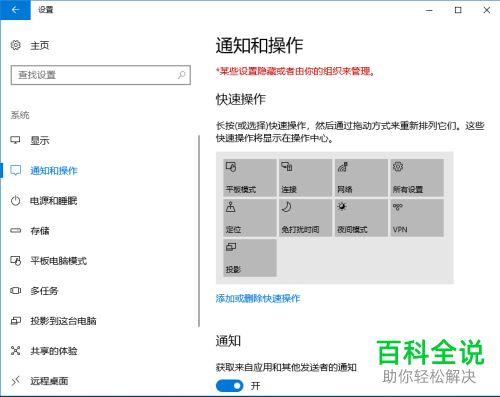Screen dimensions: 500x397
Task: Minimize the 设置 window
Action: pyautogui.click(x=429, y=10)
